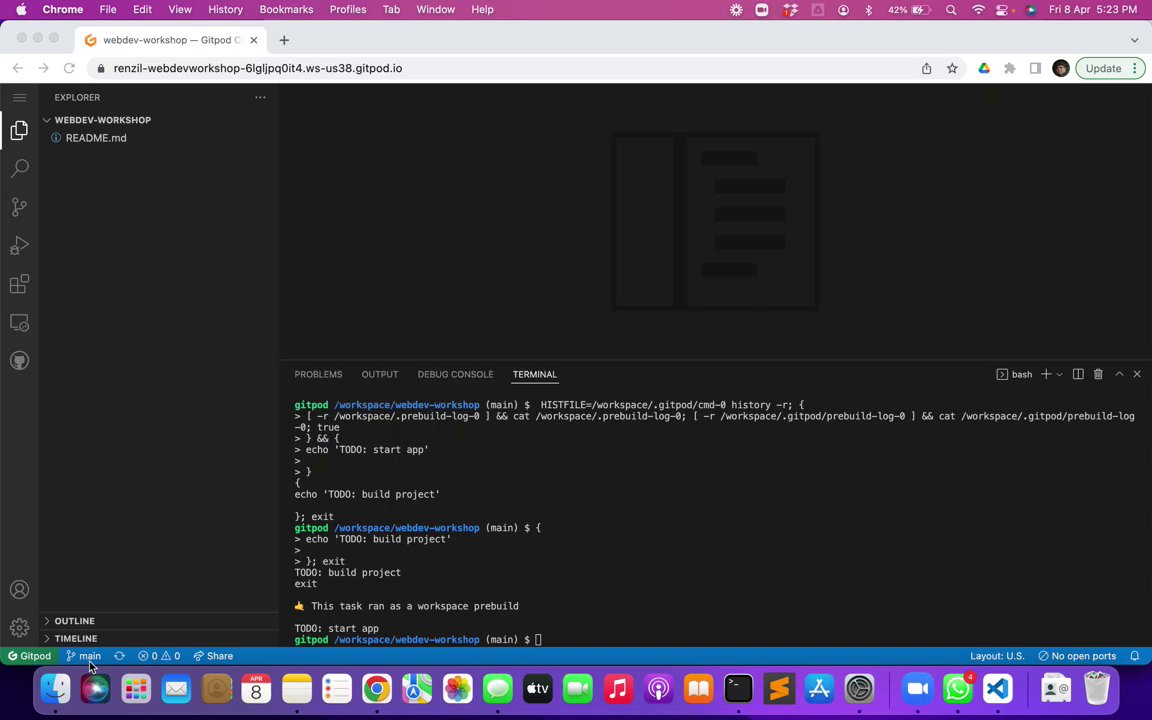
Task: Open notifications bell in status bar
Action: [x=1134, y=656]
